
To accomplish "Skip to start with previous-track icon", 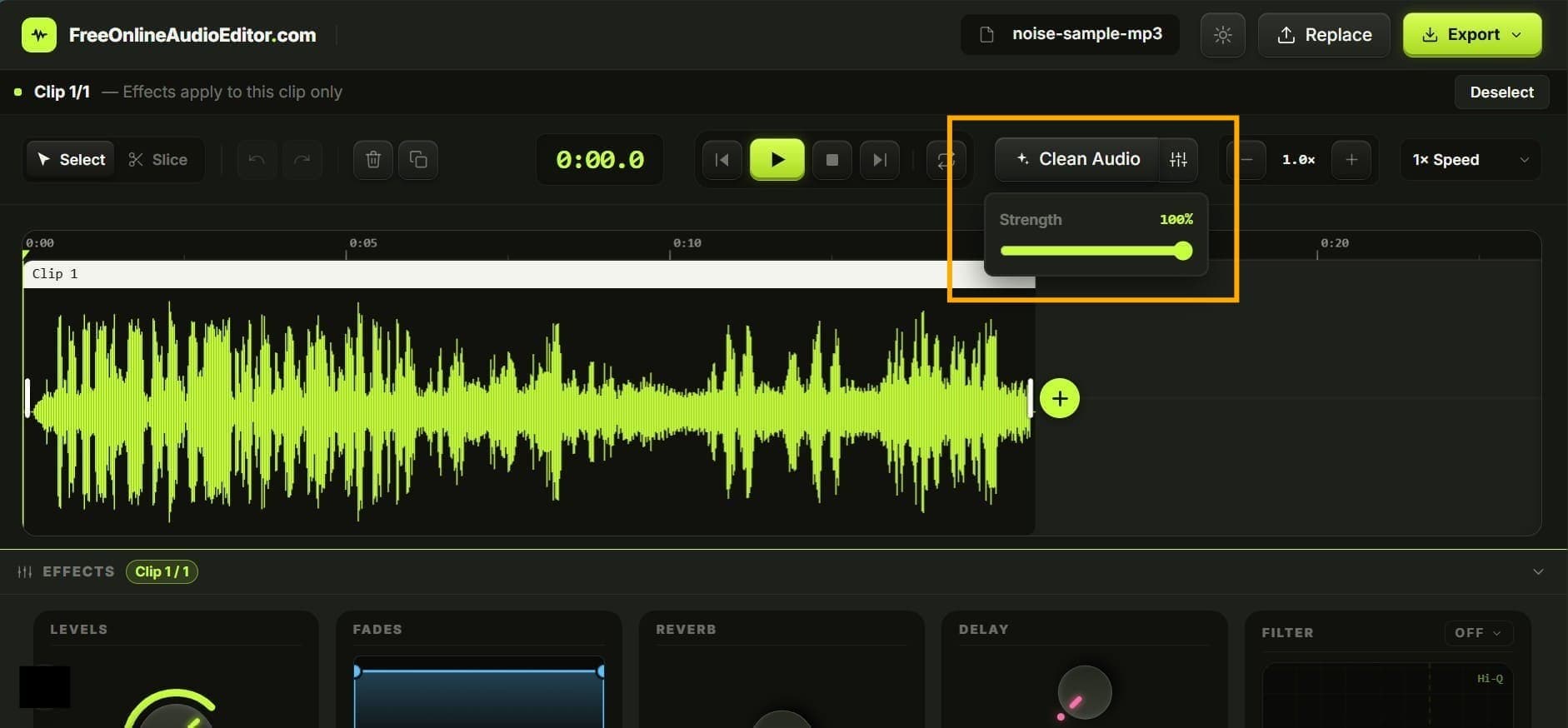I will click(722, 159).
